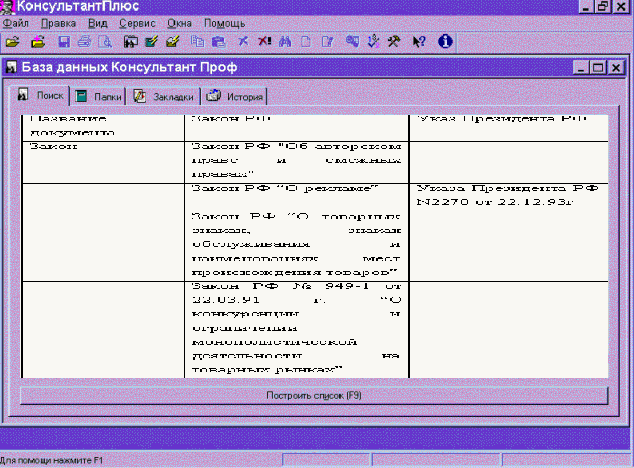Screen dimensions: 634x468
Task: Click the binoculars search icon
Action: [x=284, y=42]
